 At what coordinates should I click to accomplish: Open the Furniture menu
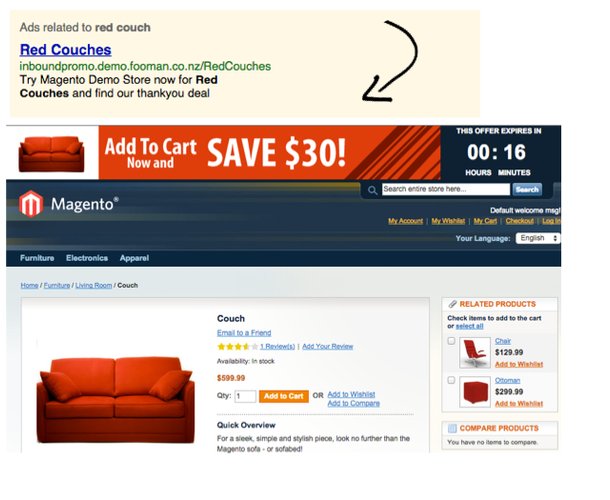[x=37, y=258]
